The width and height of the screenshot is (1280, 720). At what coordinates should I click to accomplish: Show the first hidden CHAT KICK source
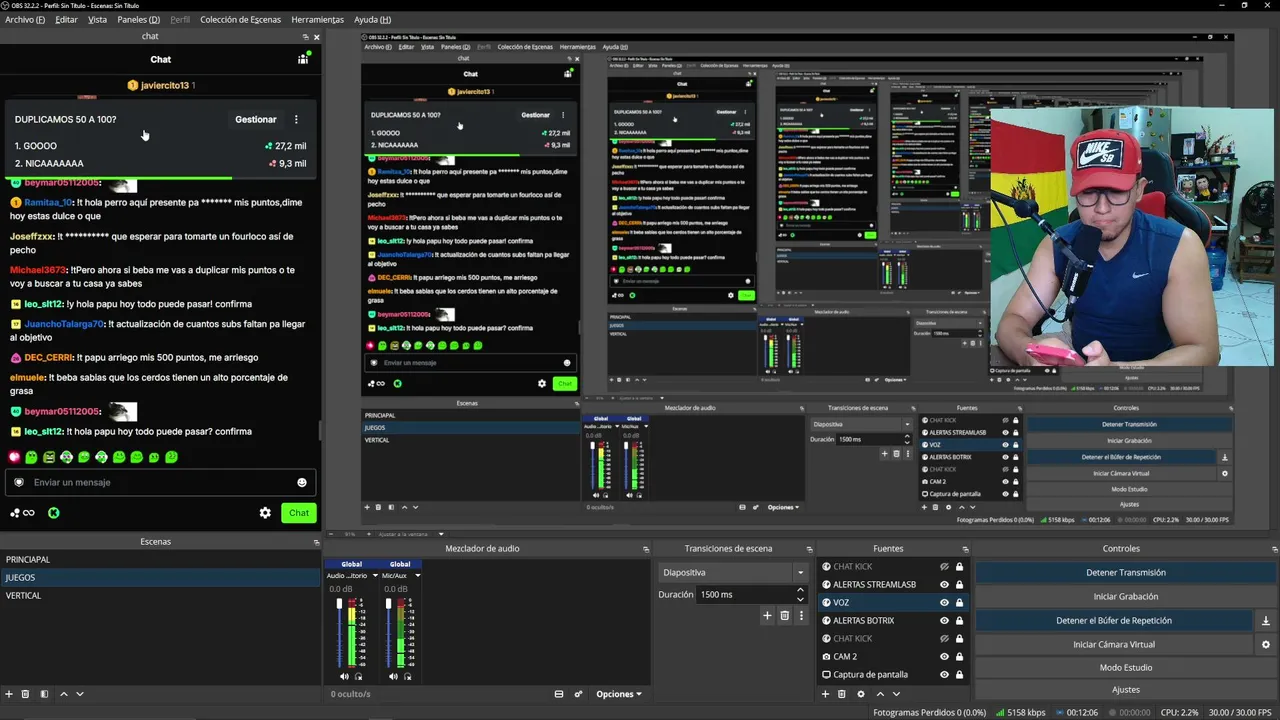(944, 567)
